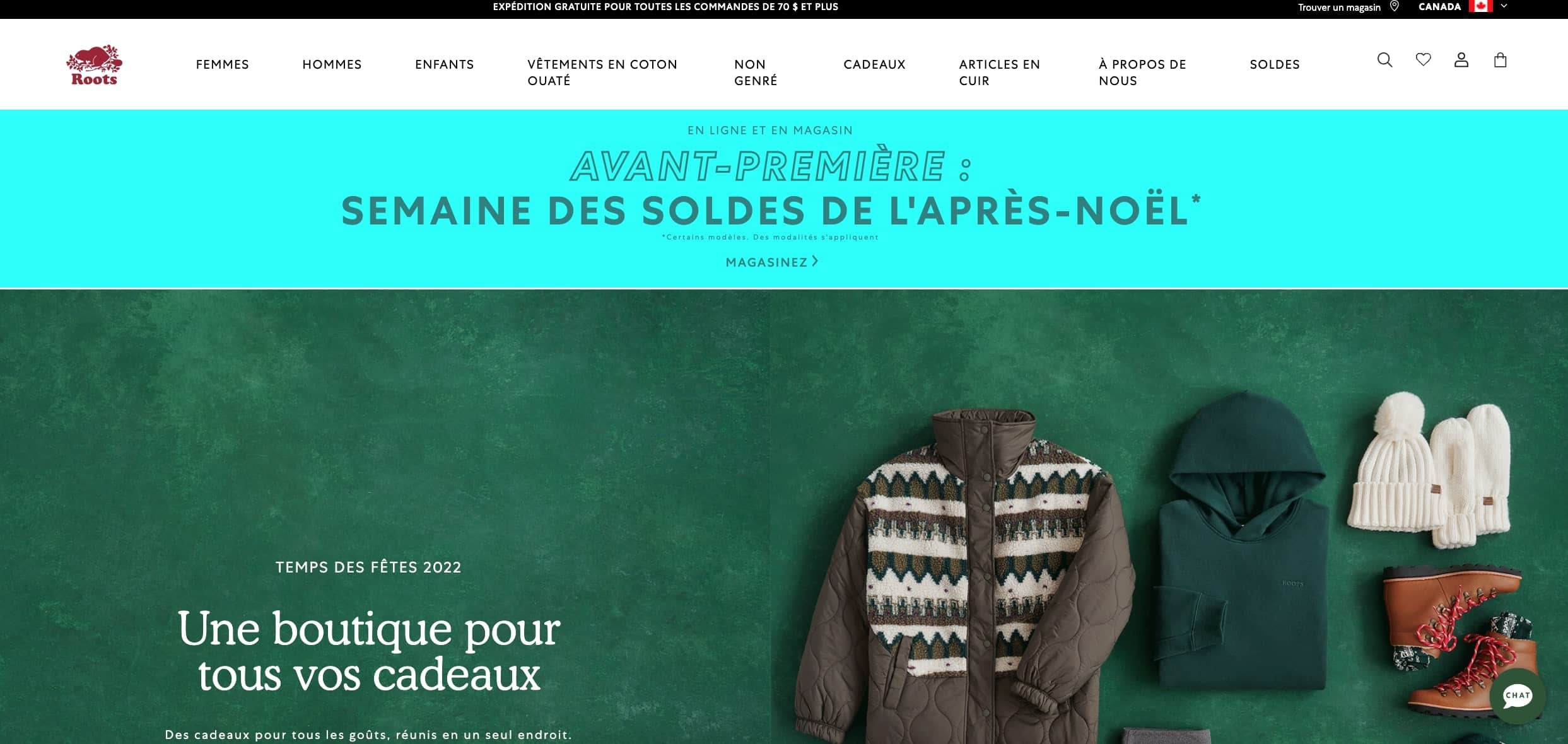Screen dimensions: 1568x744
Task: Click the Canadian flag icon
Action: coord(1480,6)
